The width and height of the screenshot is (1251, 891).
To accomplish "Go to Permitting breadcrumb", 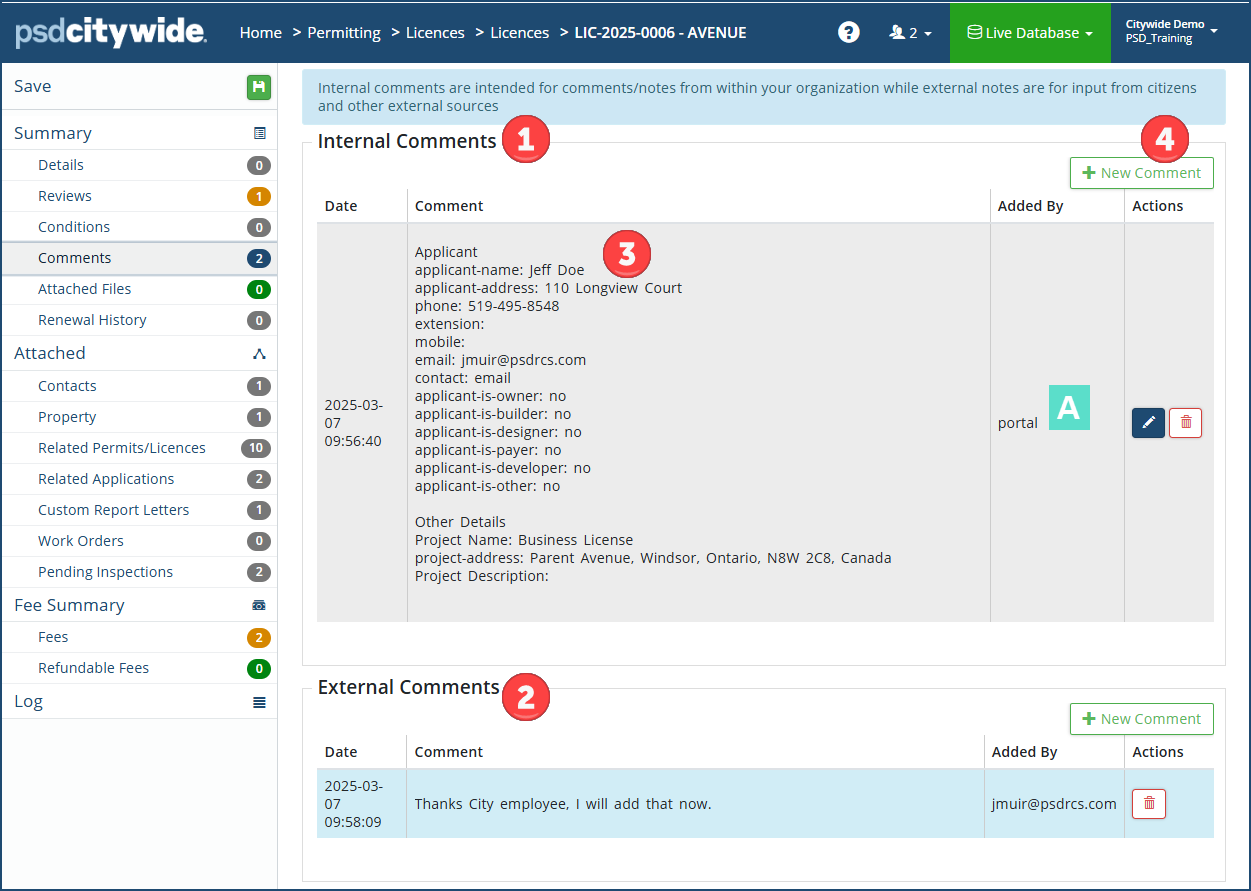I will coord(344,33).
